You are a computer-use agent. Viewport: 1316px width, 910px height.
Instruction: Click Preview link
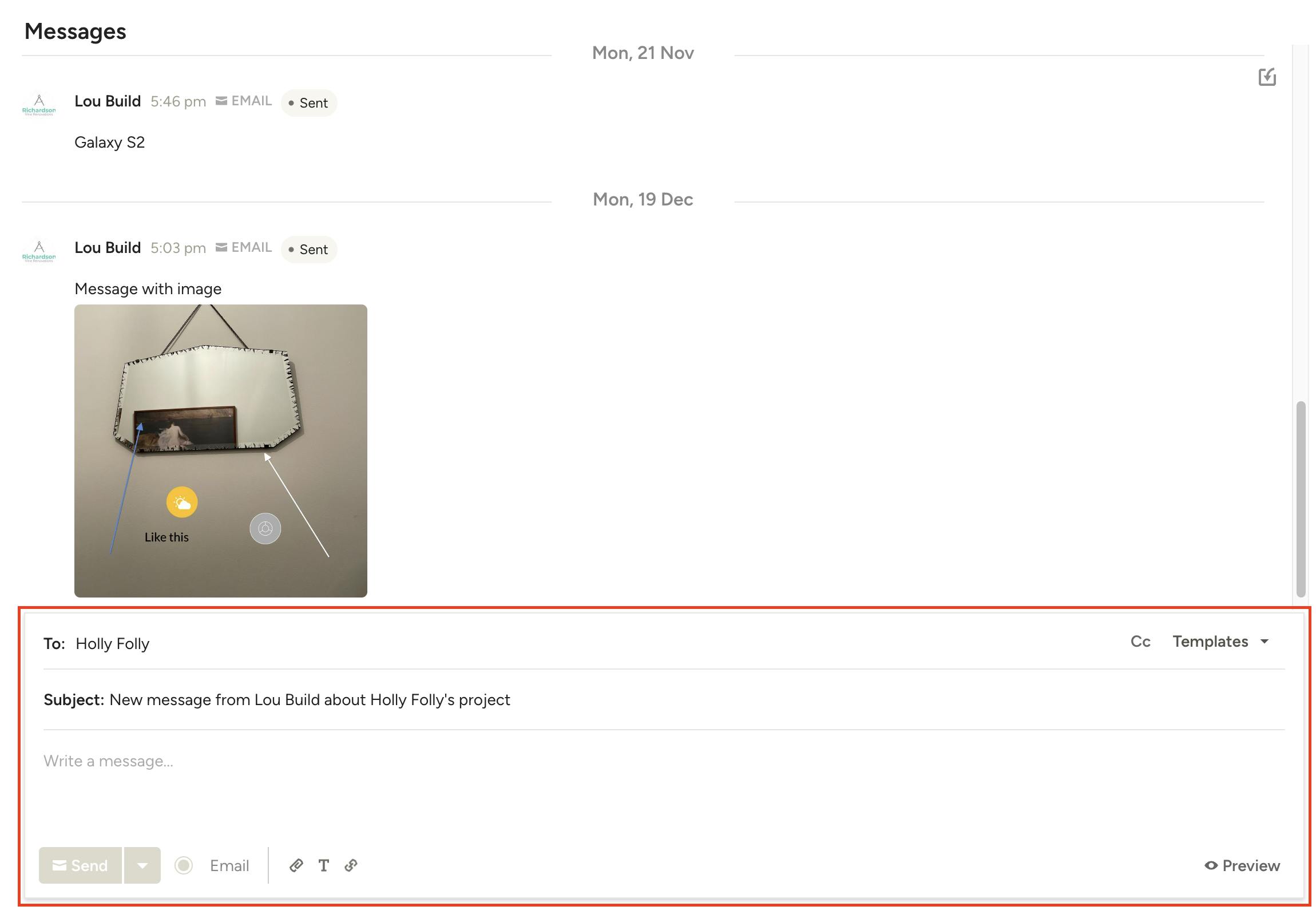[1242, 865]
